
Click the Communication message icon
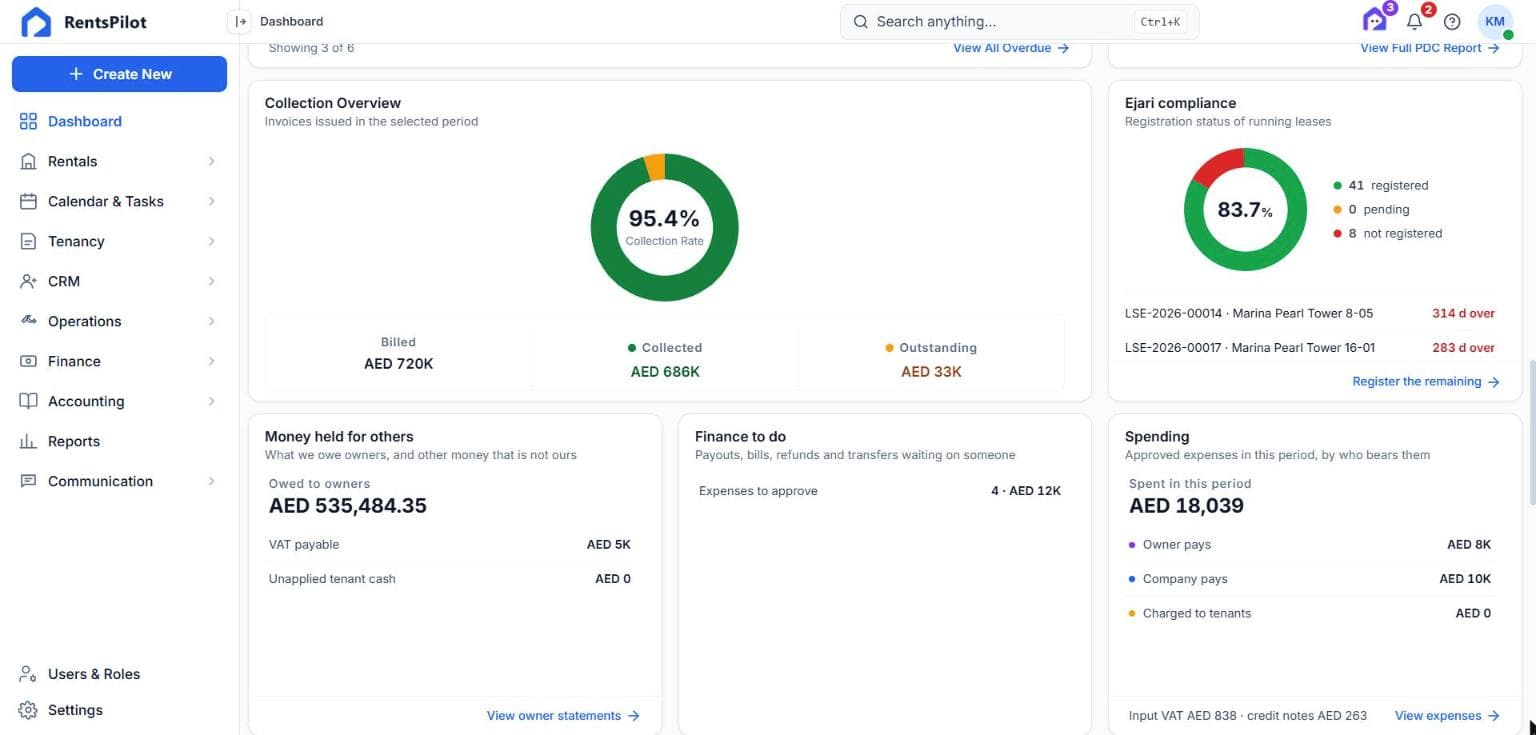coord(28,481)
